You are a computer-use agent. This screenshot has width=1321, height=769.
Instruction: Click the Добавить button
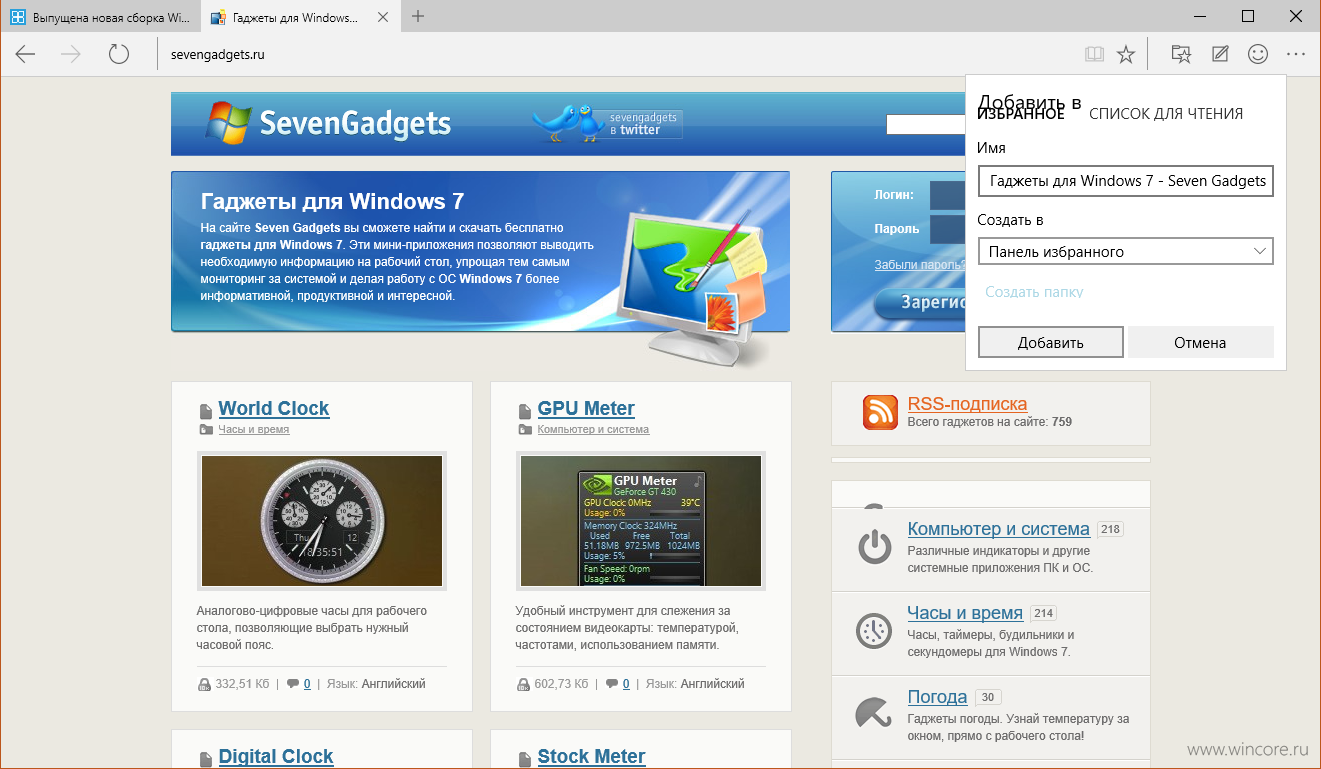pyautogui.click(x=1051, y=342)
